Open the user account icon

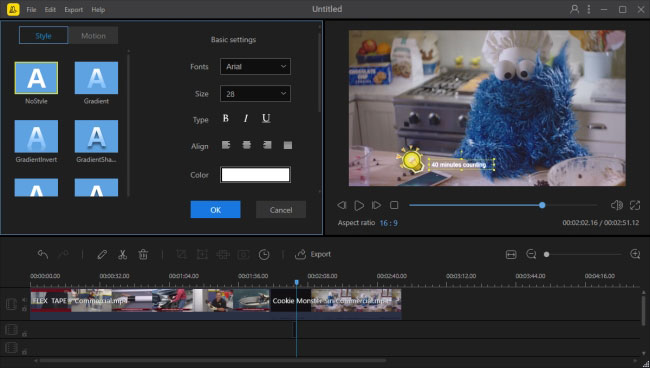(x=574, y=9)
